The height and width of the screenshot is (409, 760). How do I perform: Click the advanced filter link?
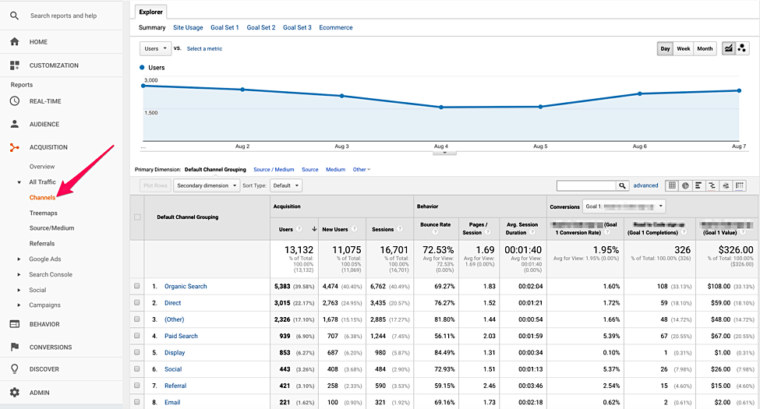pos(646,186)
